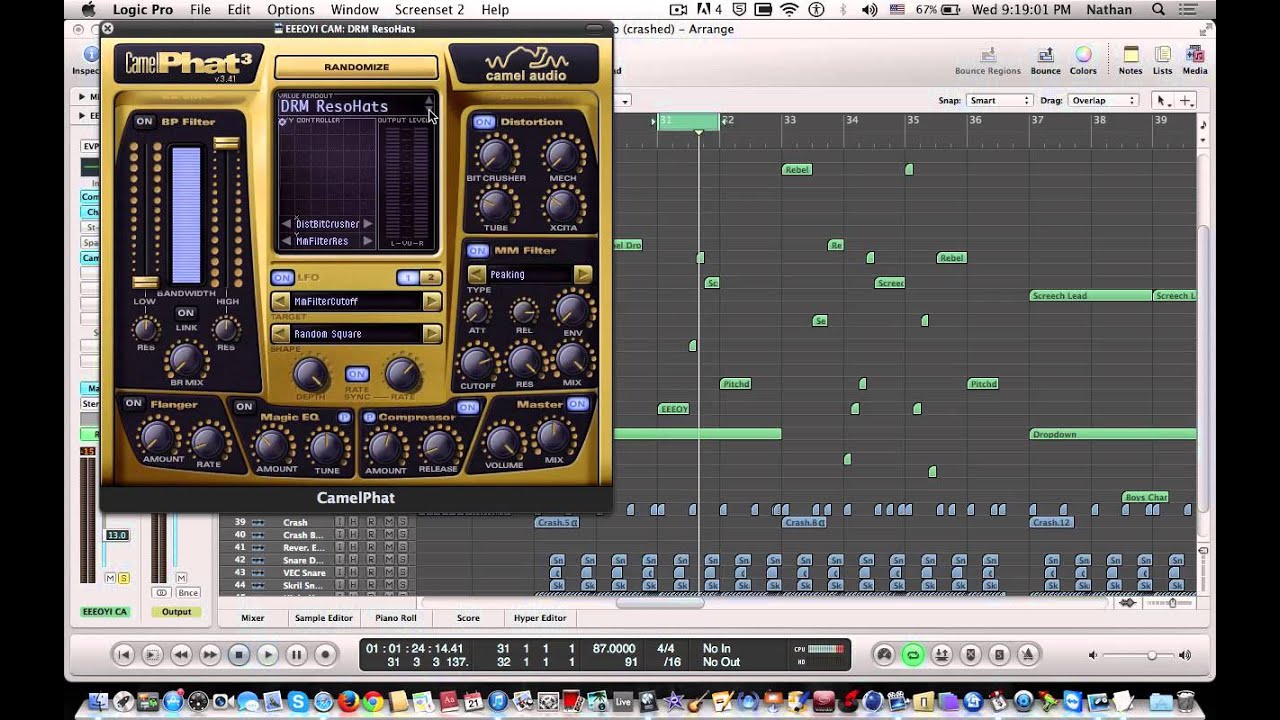This screenshot has width=1280, height=720.
Task: Open the Sample Editor tab
Action: coord(324,618)
